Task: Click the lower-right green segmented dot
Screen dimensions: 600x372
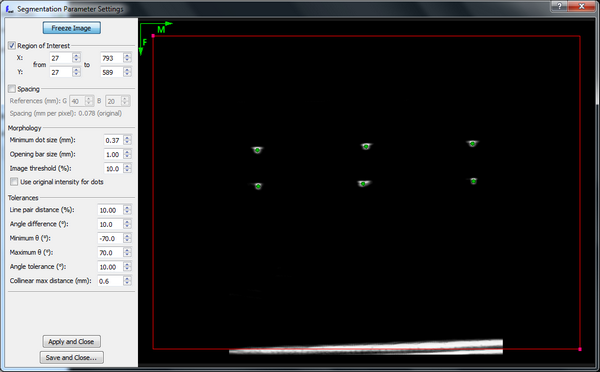Action: coord(473,181)
